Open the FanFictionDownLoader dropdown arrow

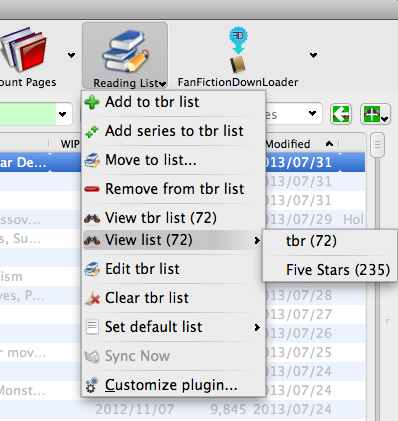coord(313,55)
